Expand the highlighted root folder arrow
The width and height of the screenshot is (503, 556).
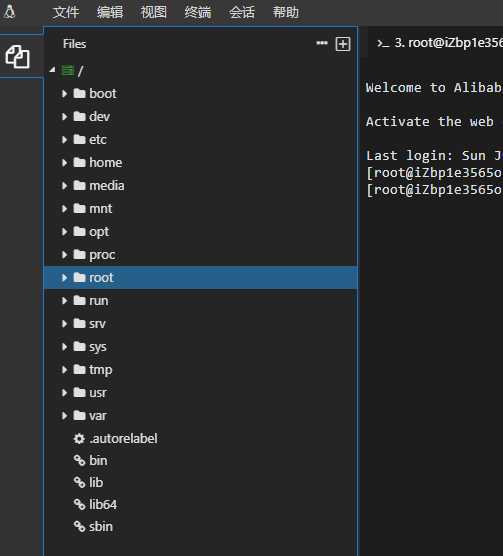click(65, 278)
